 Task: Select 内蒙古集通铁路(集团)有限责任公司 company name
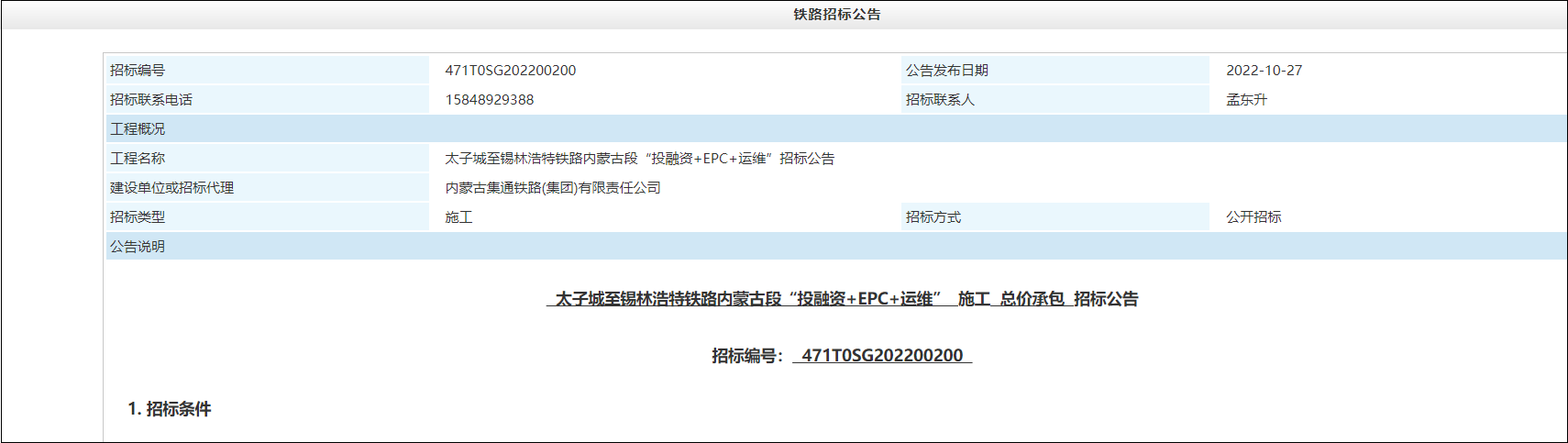pyautogui.click(x=552, y=188)
